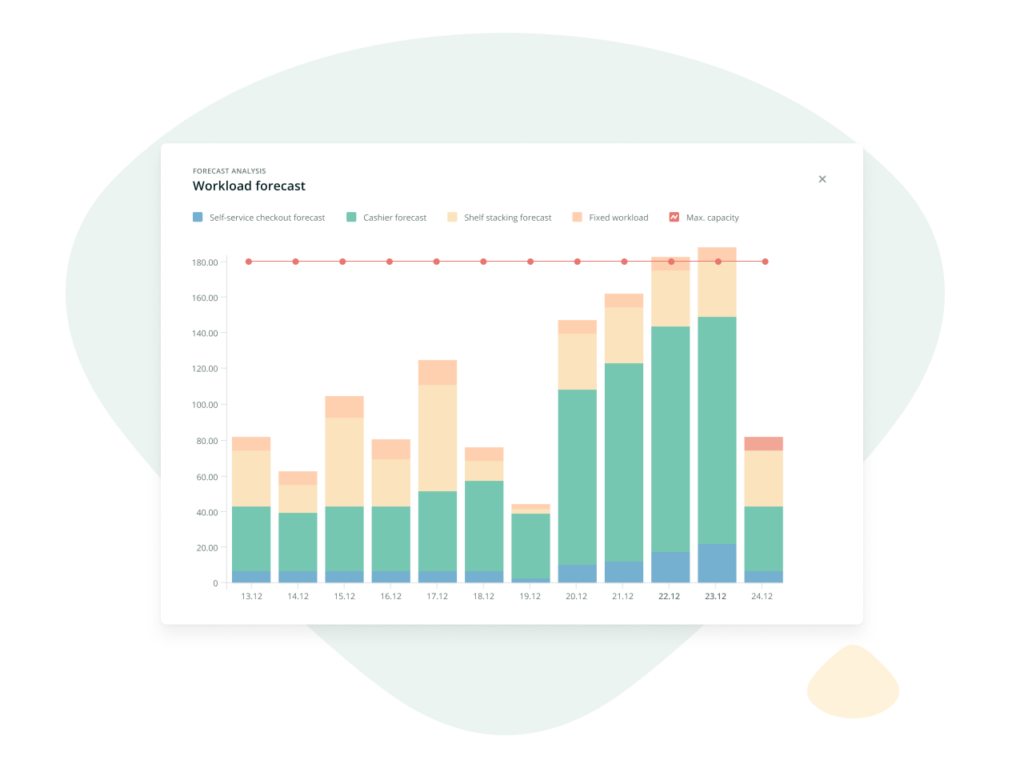Click the 17.12 date label

click(437, 595)
